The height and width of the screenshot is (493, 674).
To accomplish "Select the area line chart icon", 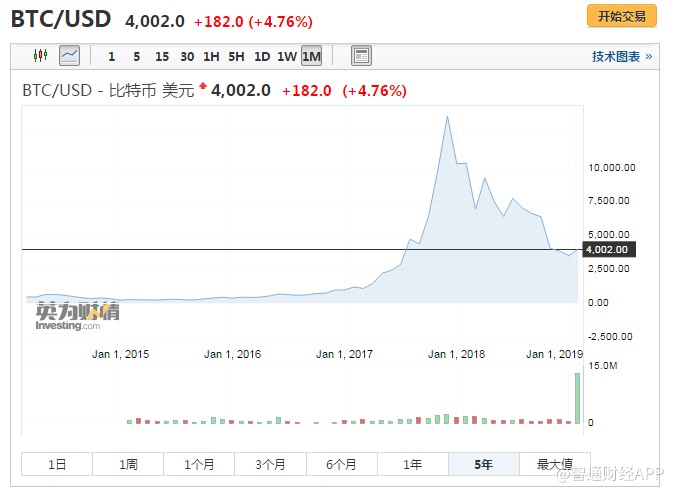I will tap(69, 56).
